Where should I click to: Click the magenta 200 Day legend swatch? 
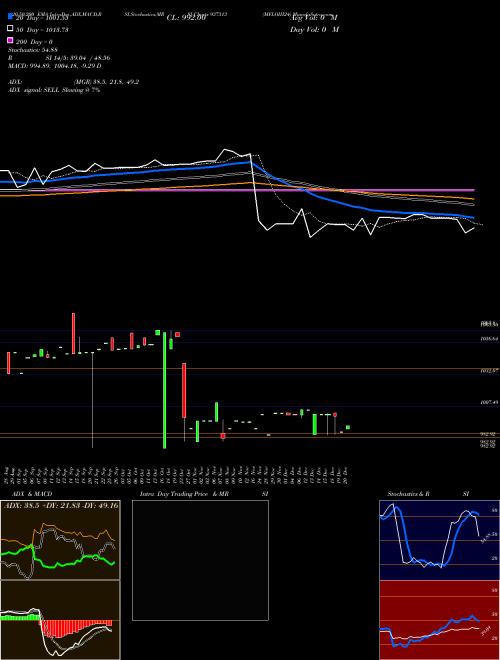11,41
